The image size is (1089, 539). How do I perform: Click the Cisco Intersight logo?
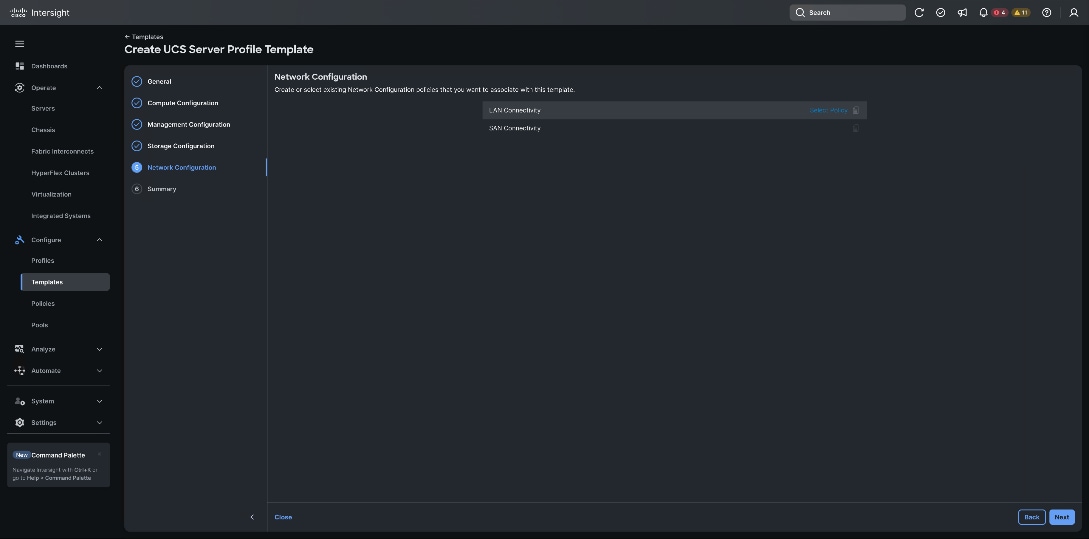click(40, 13)
